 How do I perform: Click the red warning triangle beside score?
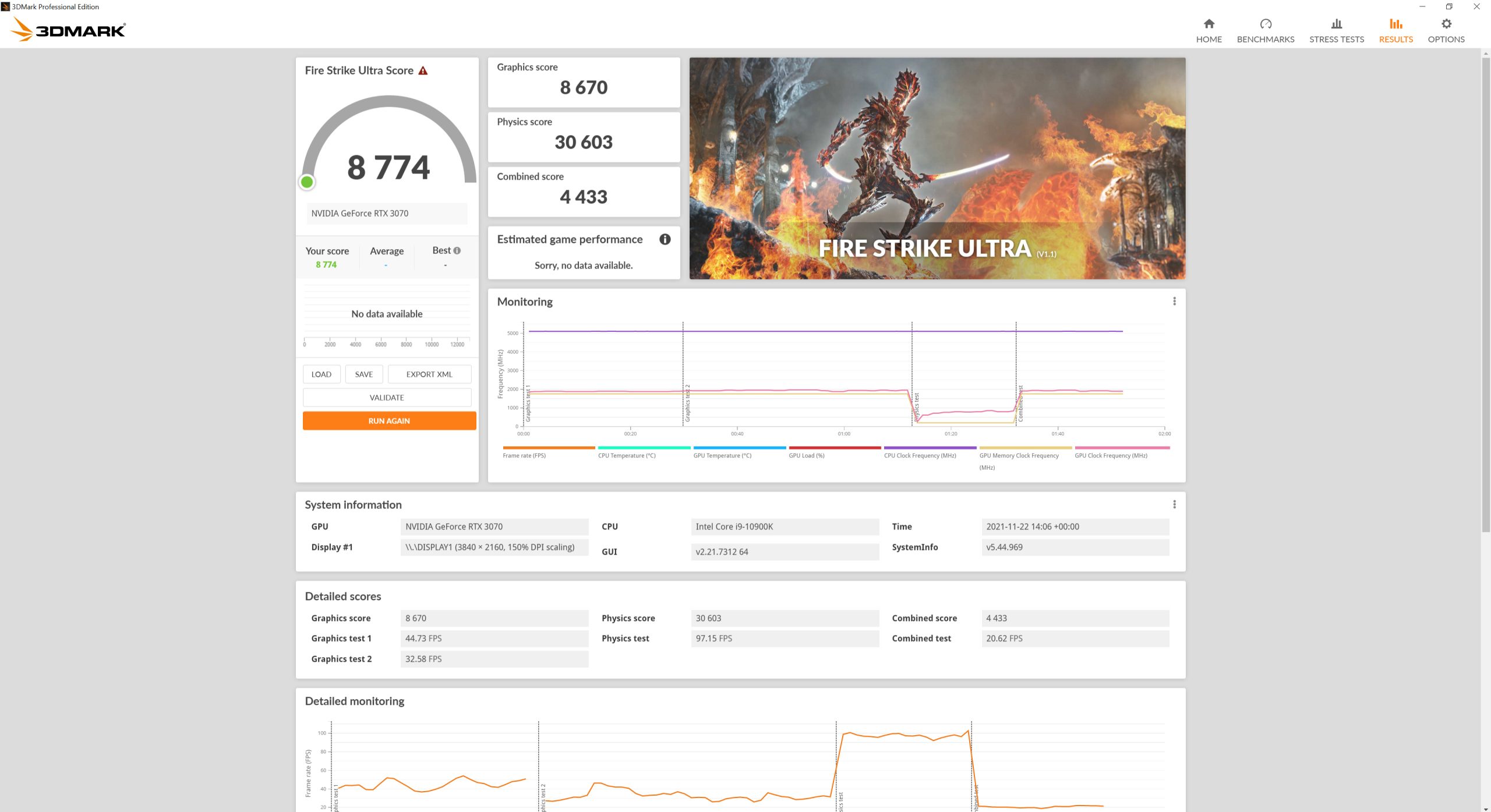423,71
